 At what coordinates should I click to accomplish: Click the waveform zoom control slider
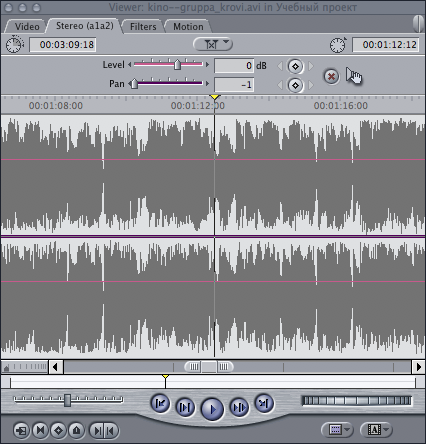[x=25, y=367]
